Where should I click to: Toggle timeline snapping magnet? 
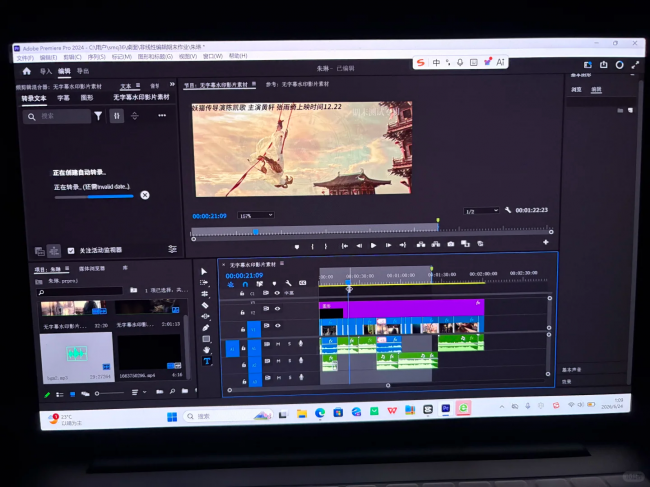pyautogui.click(x=245, y=284)
